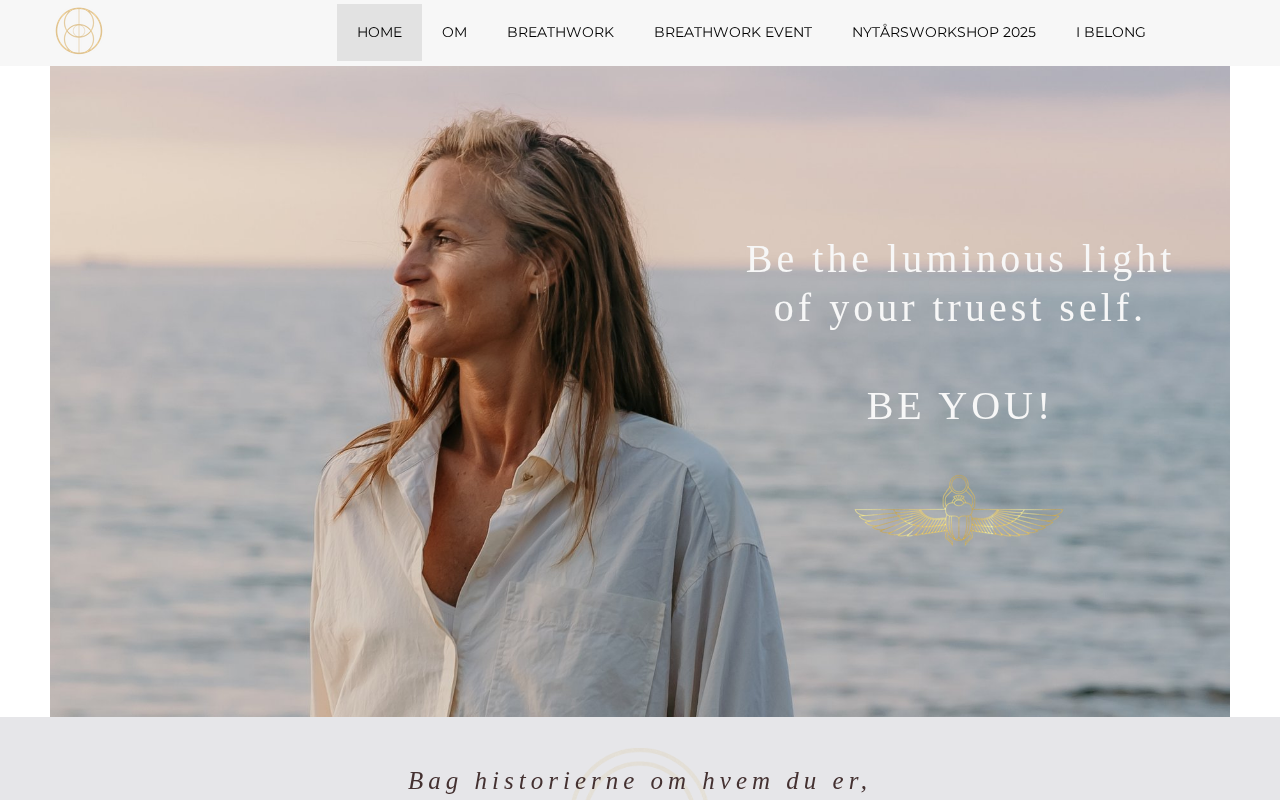The height and width of the screenshot is (800, 1280).
Task: Visit the I BELONG page
Action: click(x=1111, y=32)
